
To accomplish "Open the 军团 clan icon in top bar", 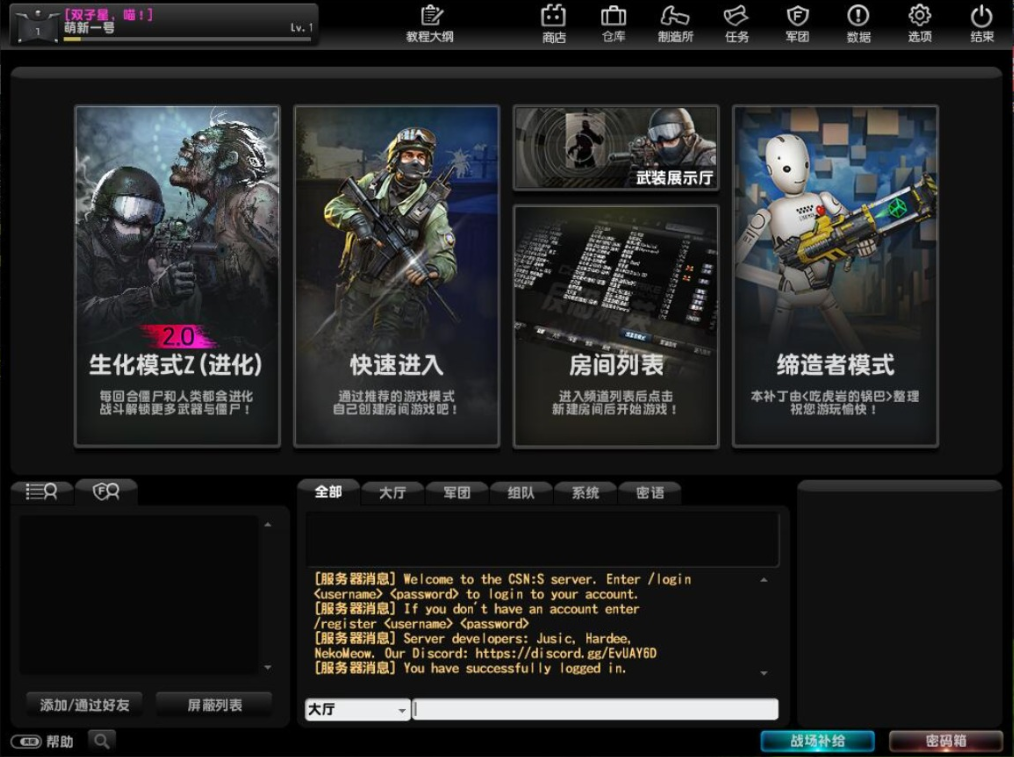I will coord(797,24).
